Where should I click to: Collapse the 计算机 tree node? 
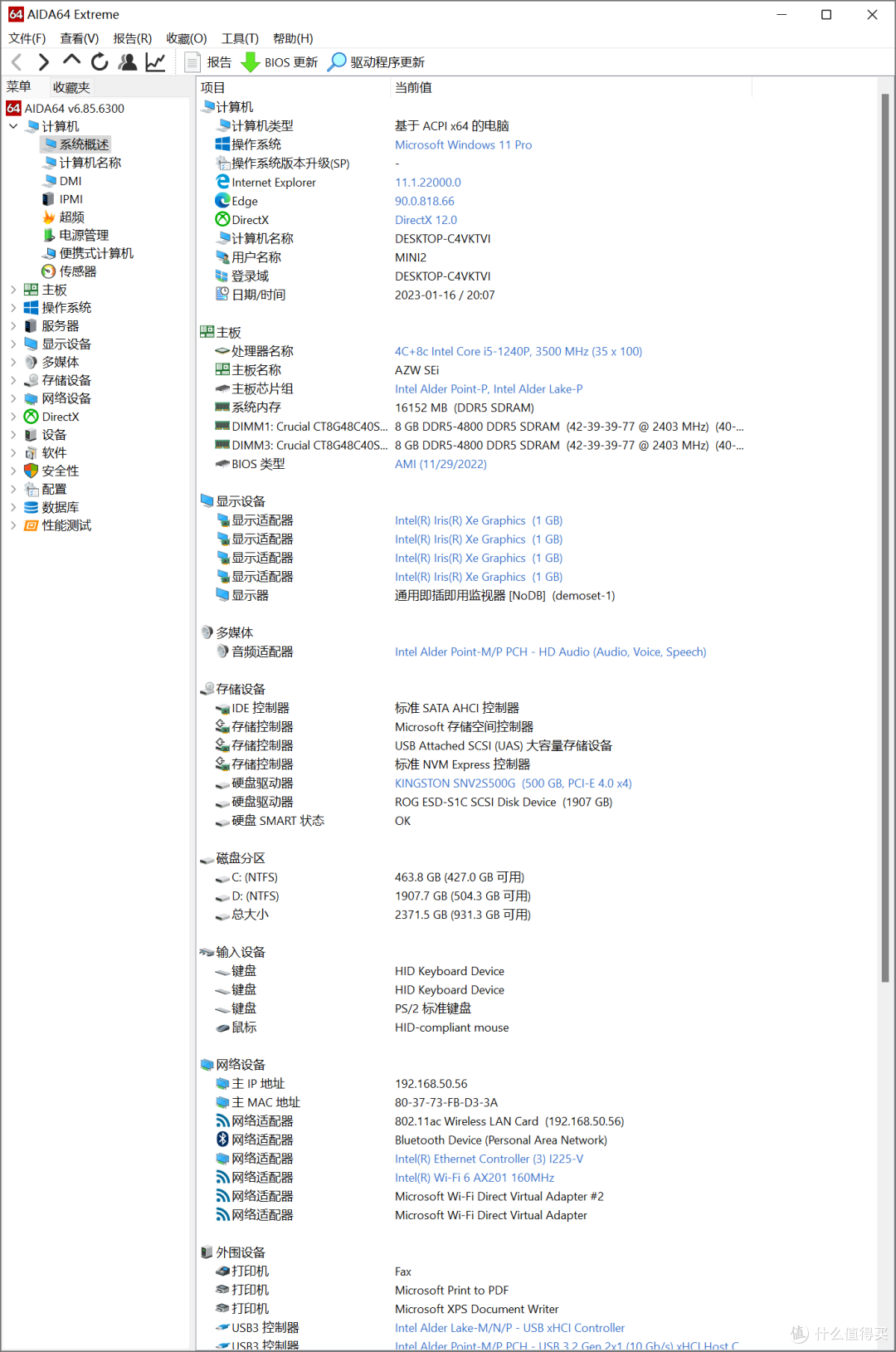(x=13, y=126)
